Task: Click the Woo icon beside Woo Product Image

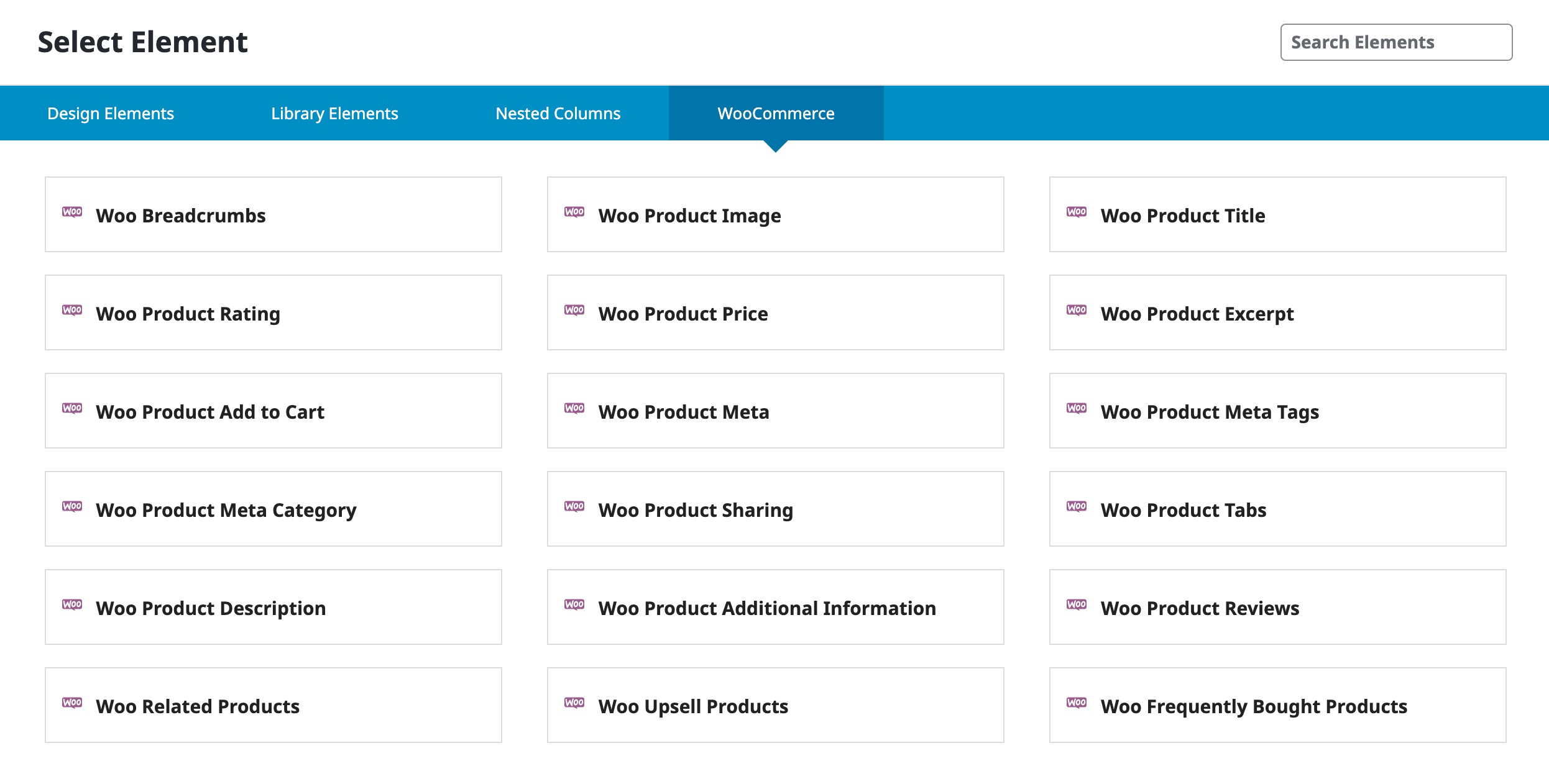Action: click(x=574, y=212)
